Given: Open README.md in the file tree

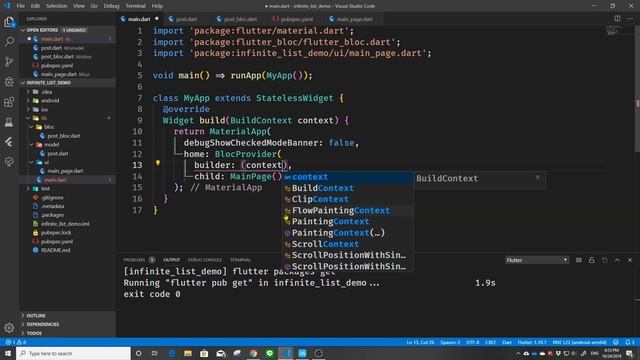Looking at the screenshot, I should 55,250.
